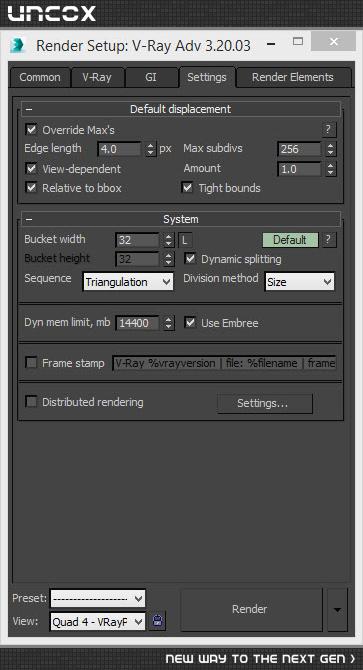
Task: Click the 3ds Max application icon in title bar
Action: click(x=17, y=45)
